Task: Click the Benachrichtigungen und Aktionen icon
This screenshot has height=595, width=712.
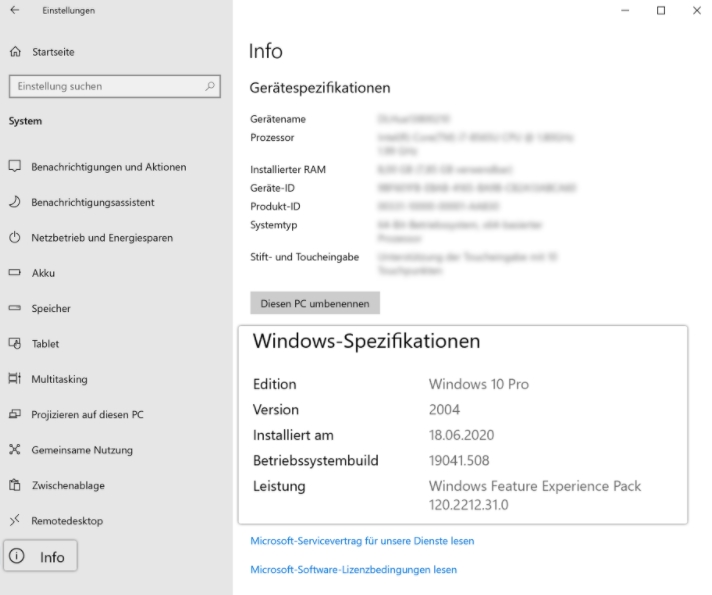Action: 15,166
